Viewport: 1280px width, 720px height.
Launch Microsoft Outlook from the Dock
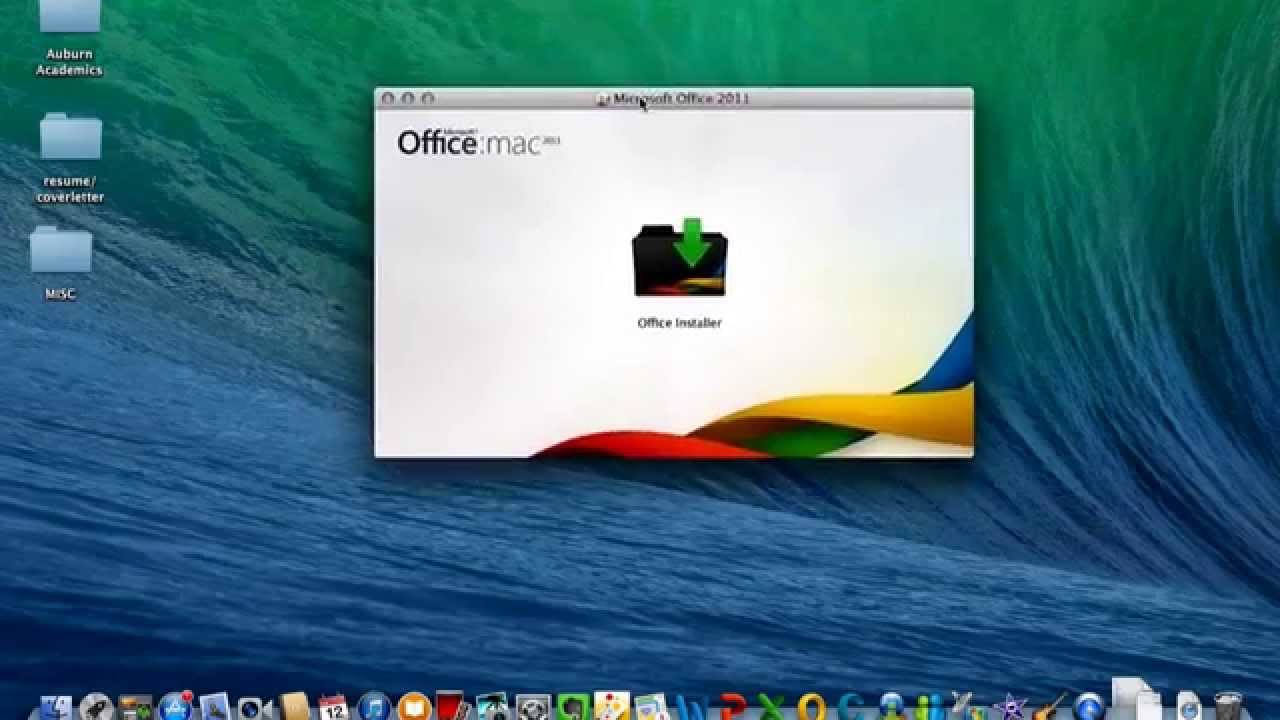[x=811, y=706]
